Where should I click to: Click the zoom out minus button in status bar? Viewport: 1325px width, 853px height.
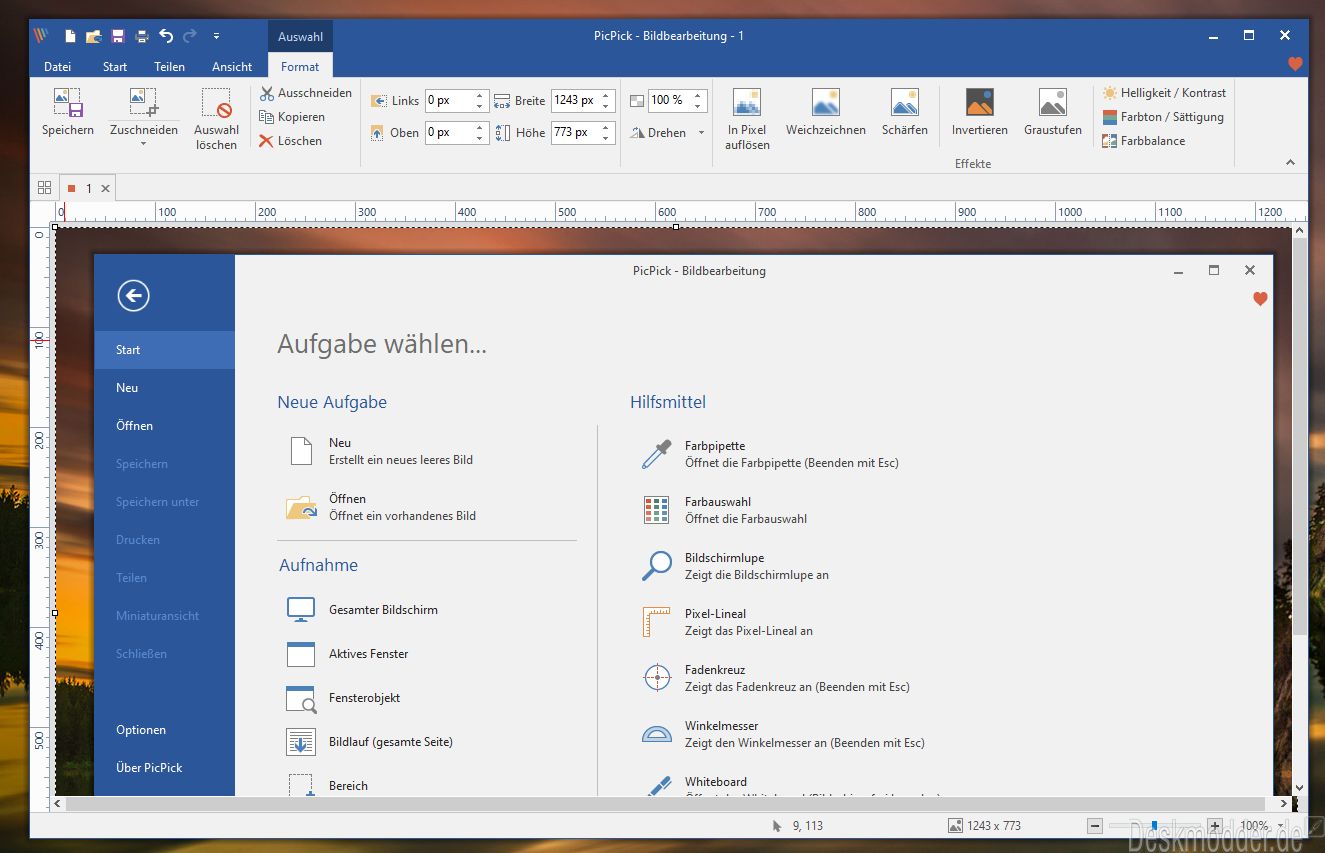point(1094,826)
